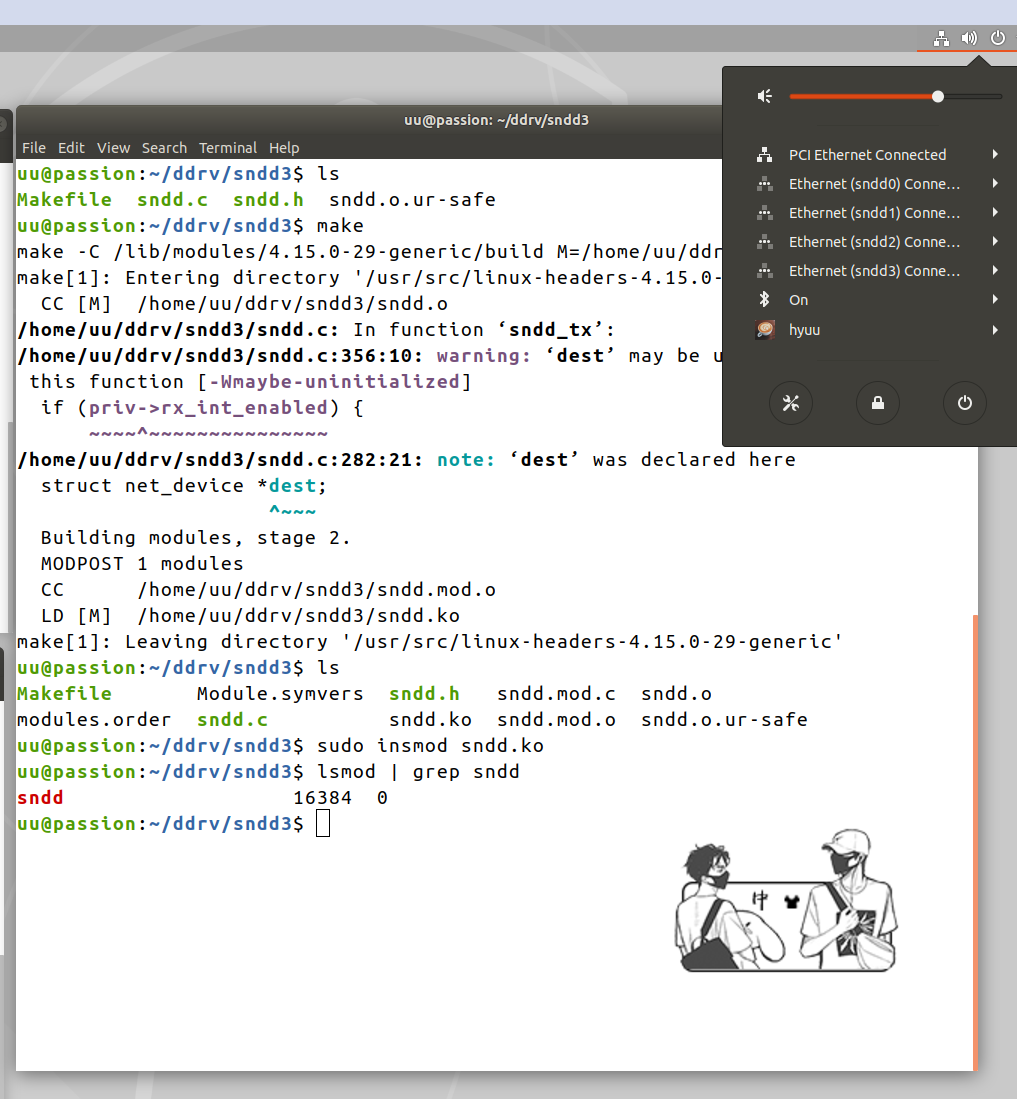Viewport: 1017px width, 1099px height.
Task: Click the Bluetooth icon in system menu
Action: (764, 300)
